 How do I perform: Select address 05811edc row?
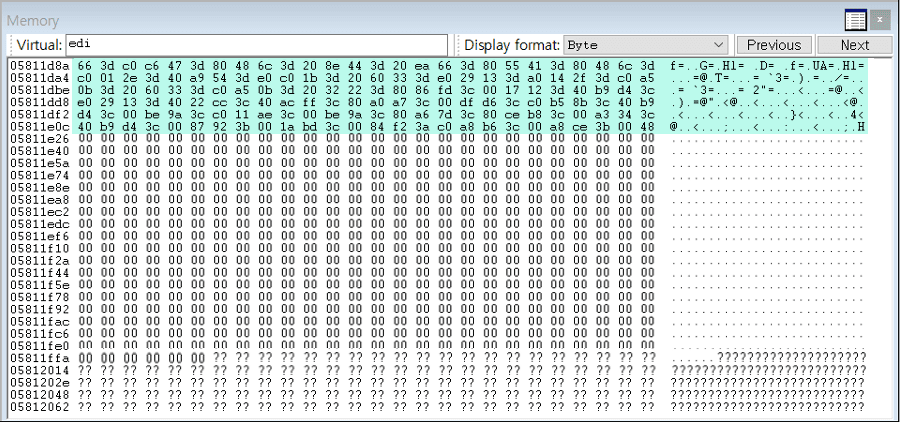pos(438,224)
